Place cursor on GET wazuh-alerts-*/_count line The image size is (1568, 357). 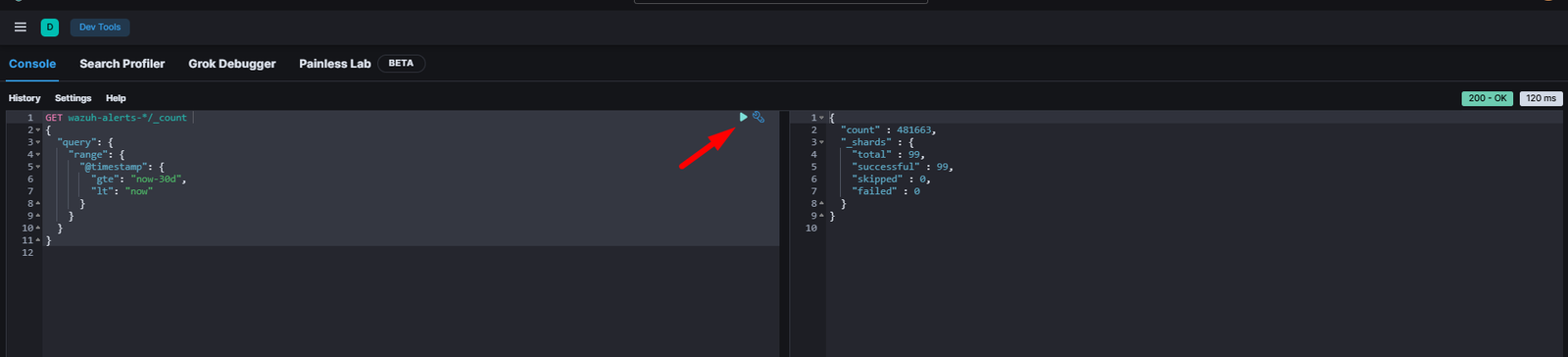[116, 118]
